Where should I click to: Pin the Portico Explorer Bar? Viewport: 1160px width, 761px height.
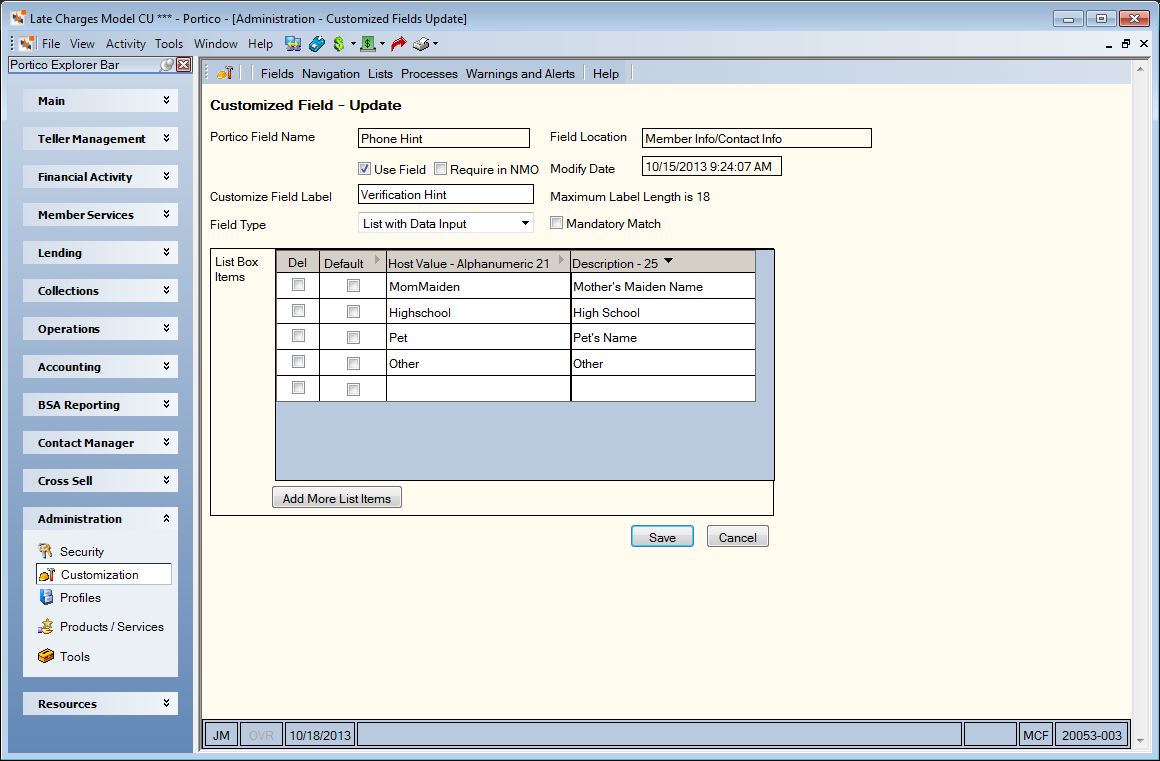[167, 65]
